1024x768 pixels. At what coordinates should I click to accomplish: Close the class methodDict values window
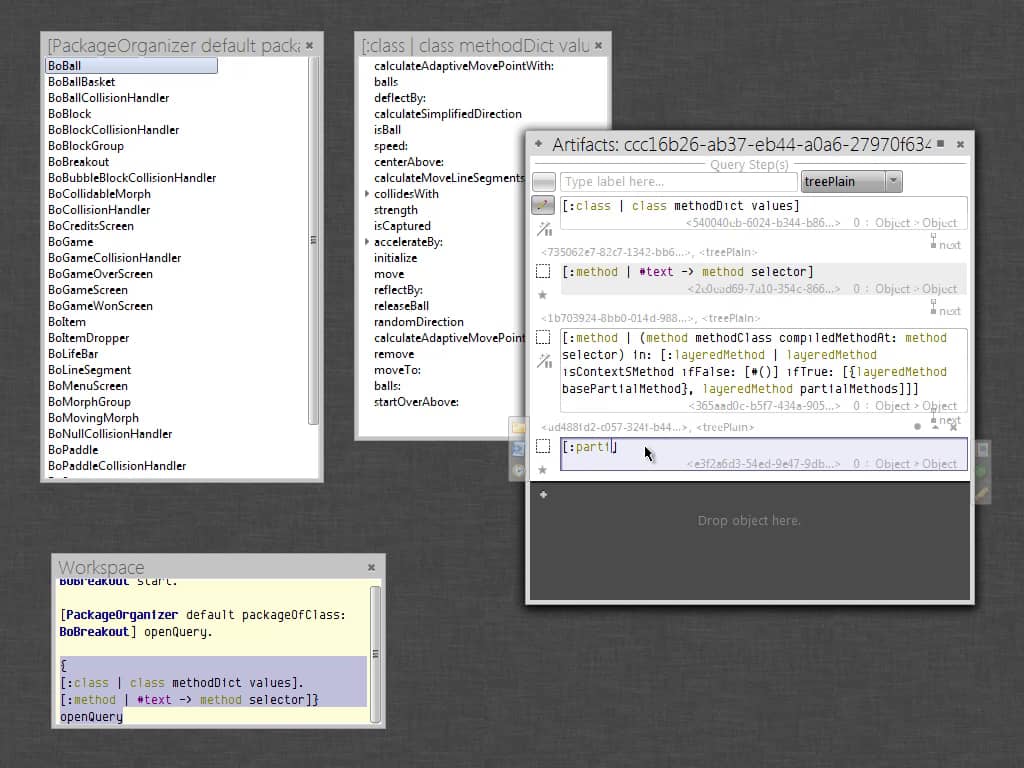598,45
